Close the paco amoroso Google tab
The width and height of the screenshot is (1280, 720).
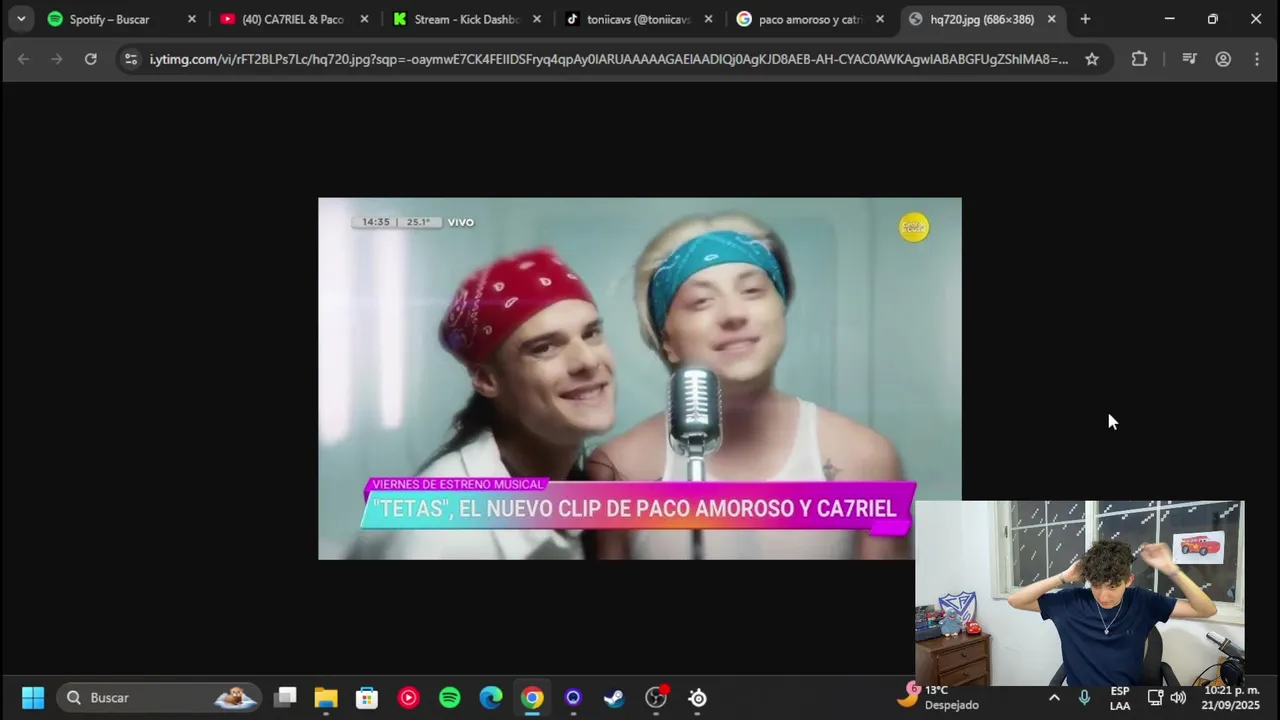tap(880, 19)
